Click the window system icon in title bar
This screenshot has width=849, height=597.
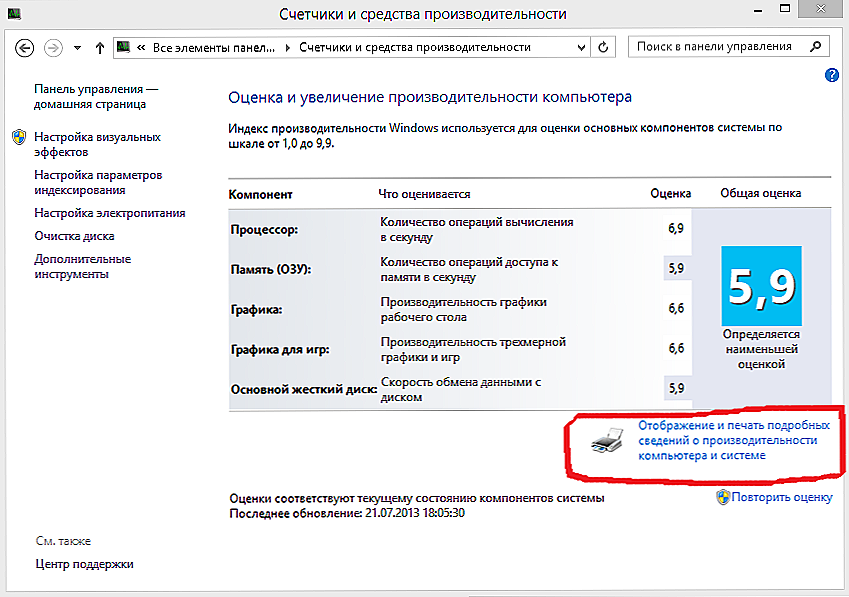click(14, 13)
